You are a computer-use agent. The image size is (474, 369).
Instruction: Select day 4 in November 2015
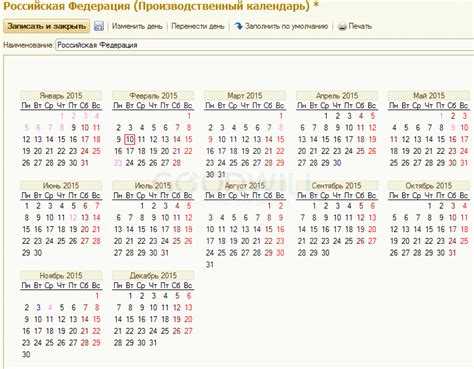[x=50, y=308]
